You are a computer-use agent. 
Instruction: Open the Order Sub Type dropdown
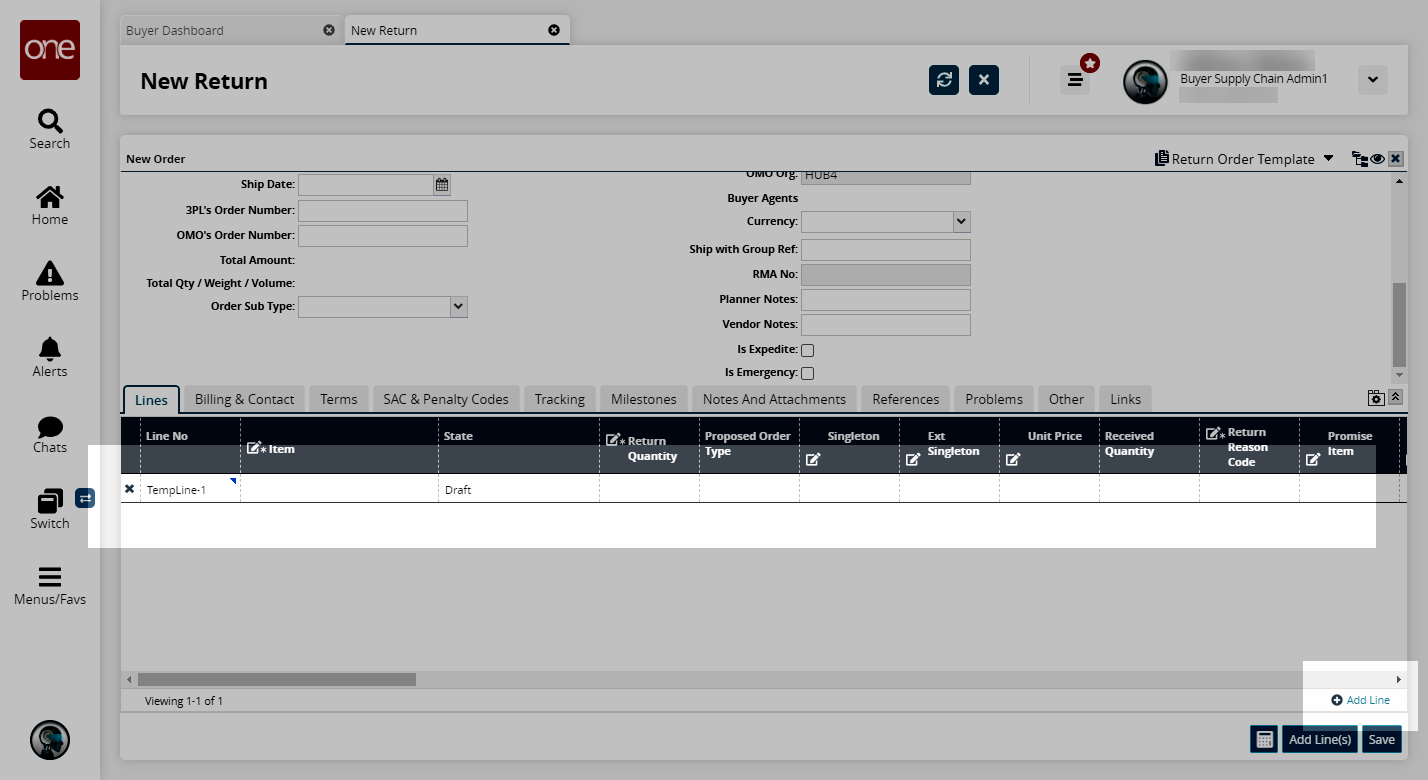[458, 307]
